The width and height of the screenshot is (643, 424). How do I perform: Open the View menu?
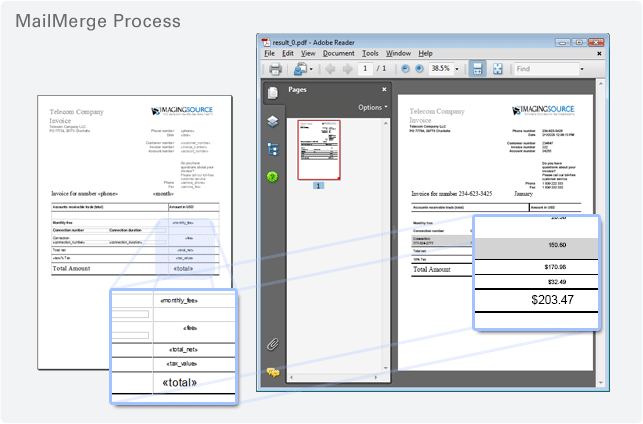point(308,53)
